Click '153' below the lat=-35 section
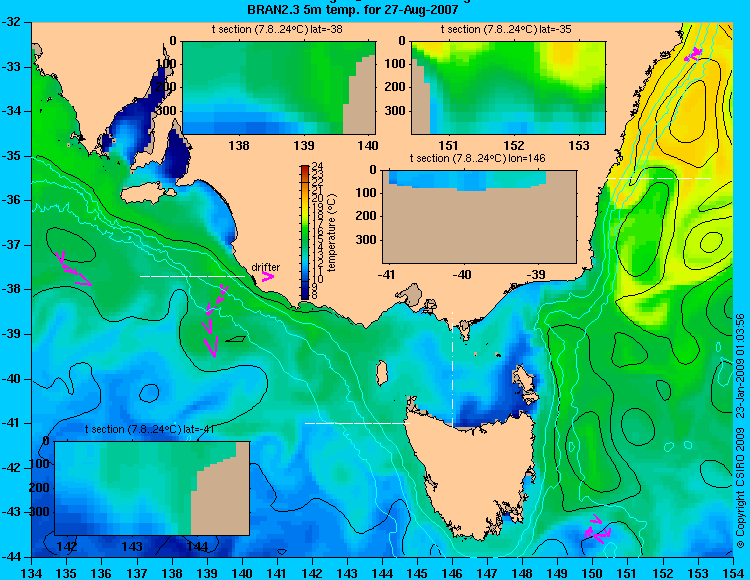This screenshot has height=580, width=750. click(x=579, y=145)
